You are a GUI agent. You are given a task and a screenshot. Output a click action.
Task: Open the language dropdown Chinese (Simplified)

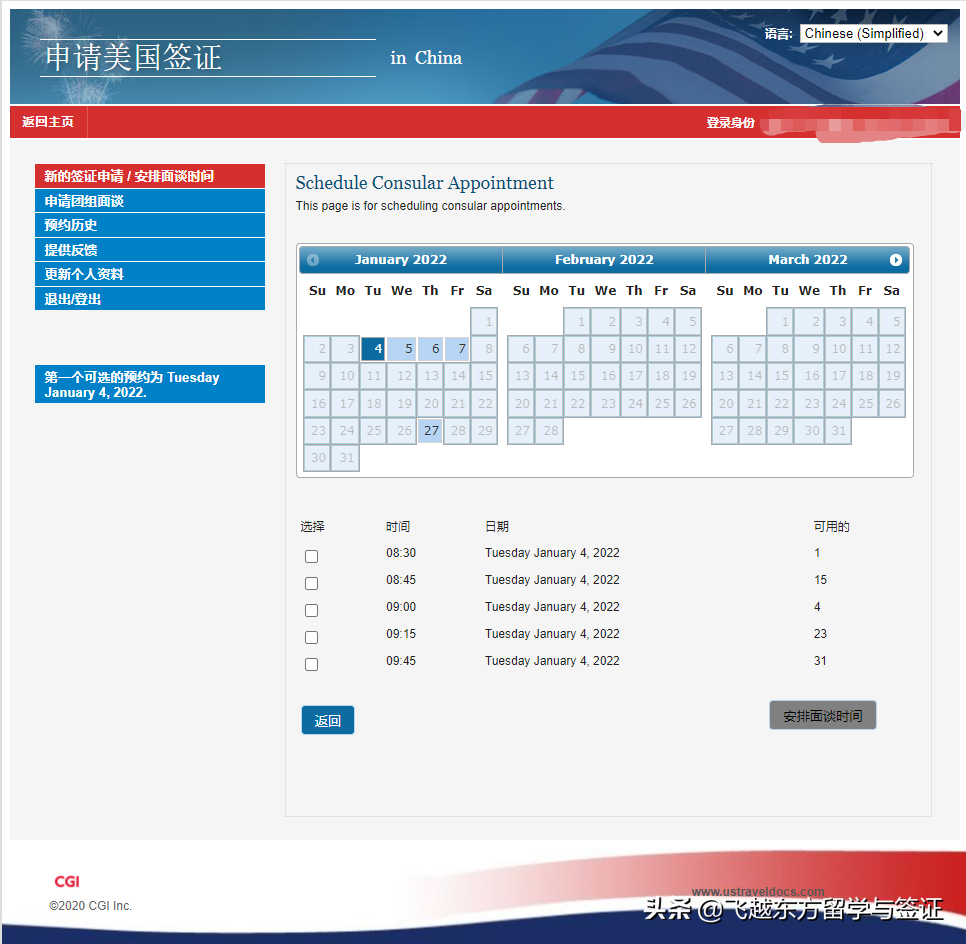(x=873, y=33)
